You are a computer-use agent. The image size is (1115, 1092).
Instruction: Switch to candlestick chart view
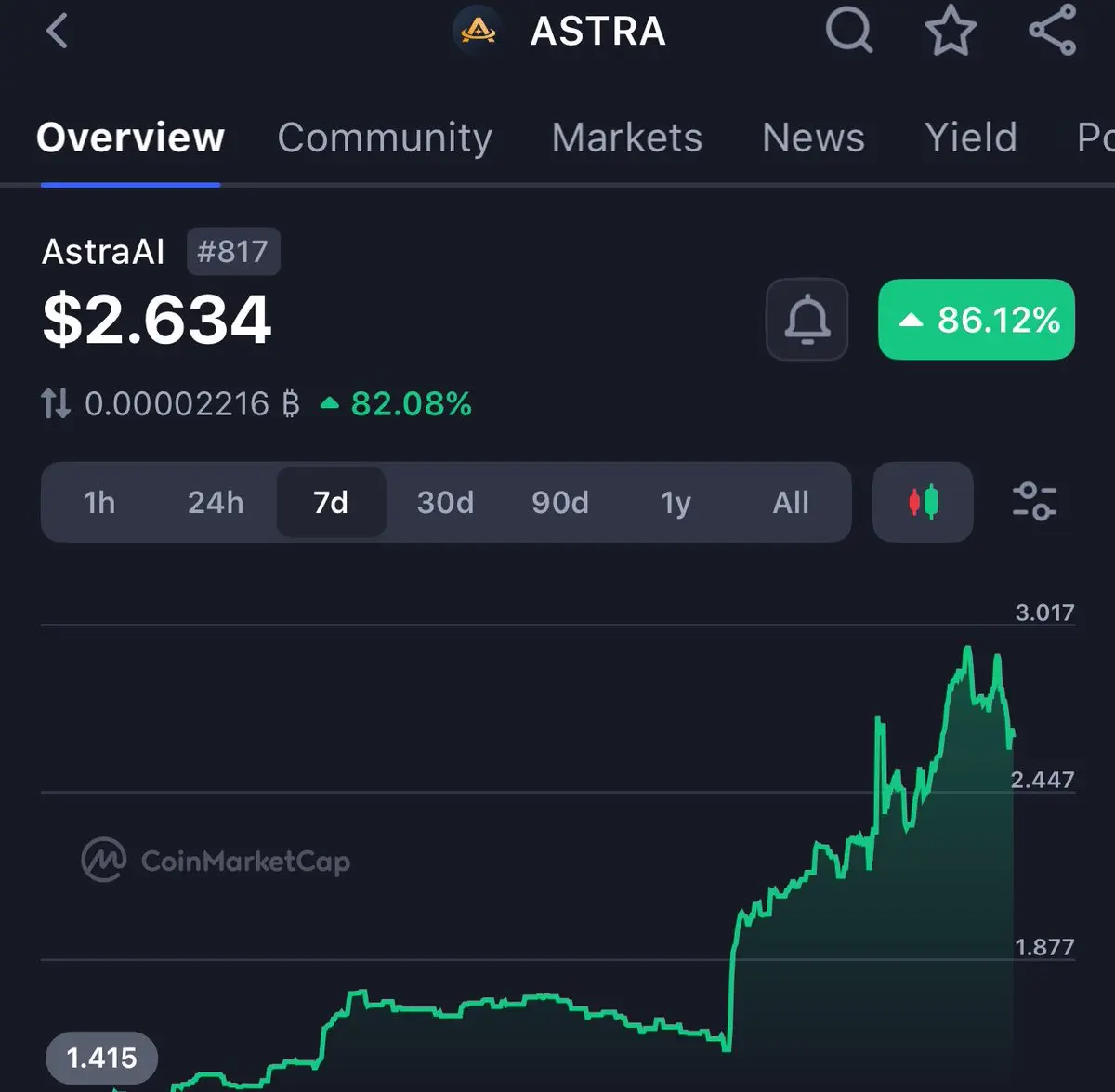coord(923,502)
